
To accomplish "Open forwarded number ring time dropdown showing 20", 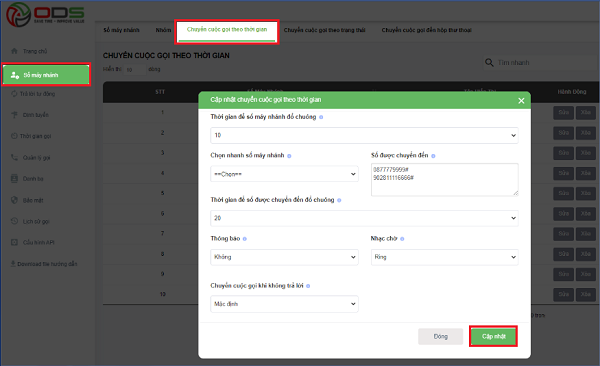I will click(364, 218).
